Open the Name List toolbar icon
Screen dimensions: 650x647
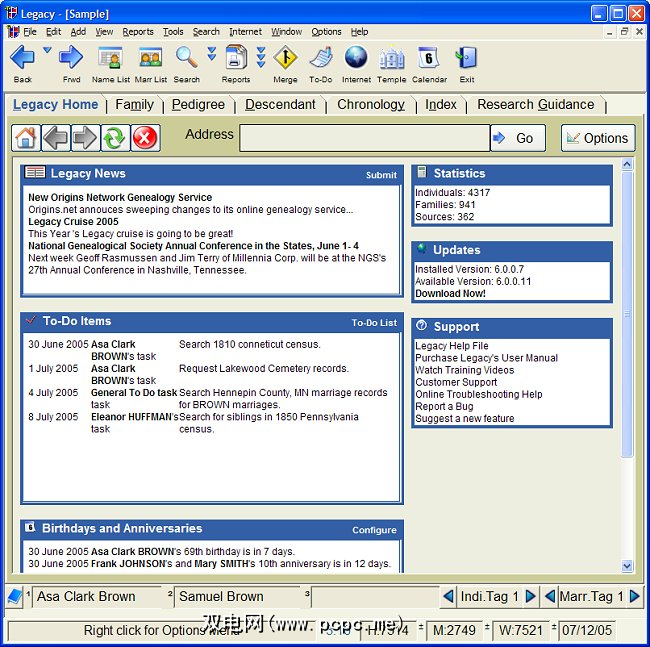pos(110,58)
